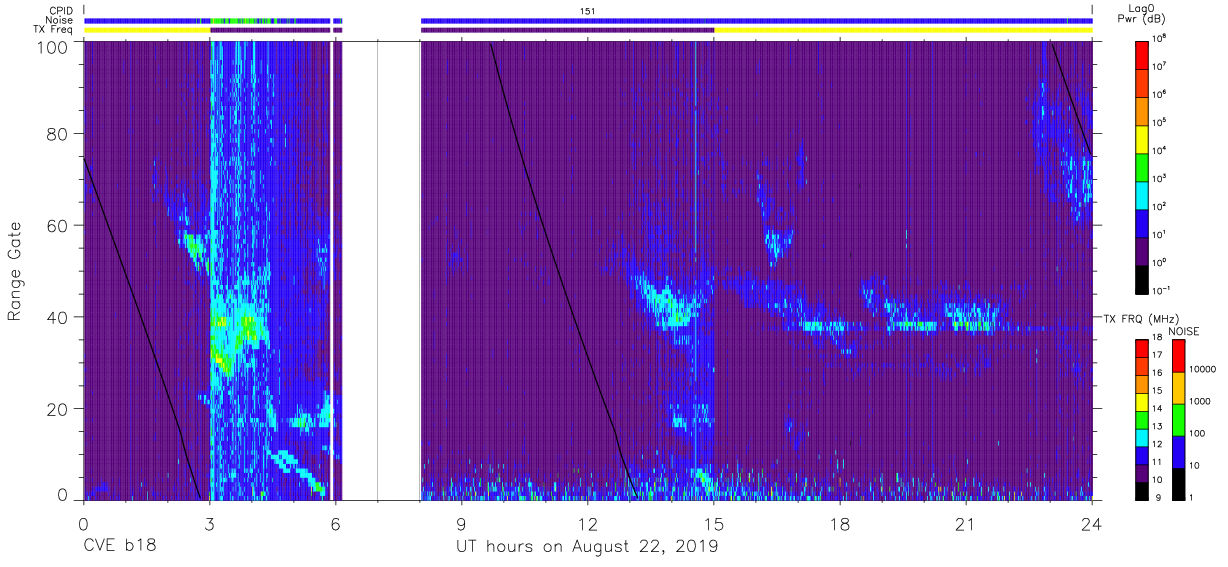
Task: Click the blue segment of the NOISE color bar
Action: [x=1177, y=450]
